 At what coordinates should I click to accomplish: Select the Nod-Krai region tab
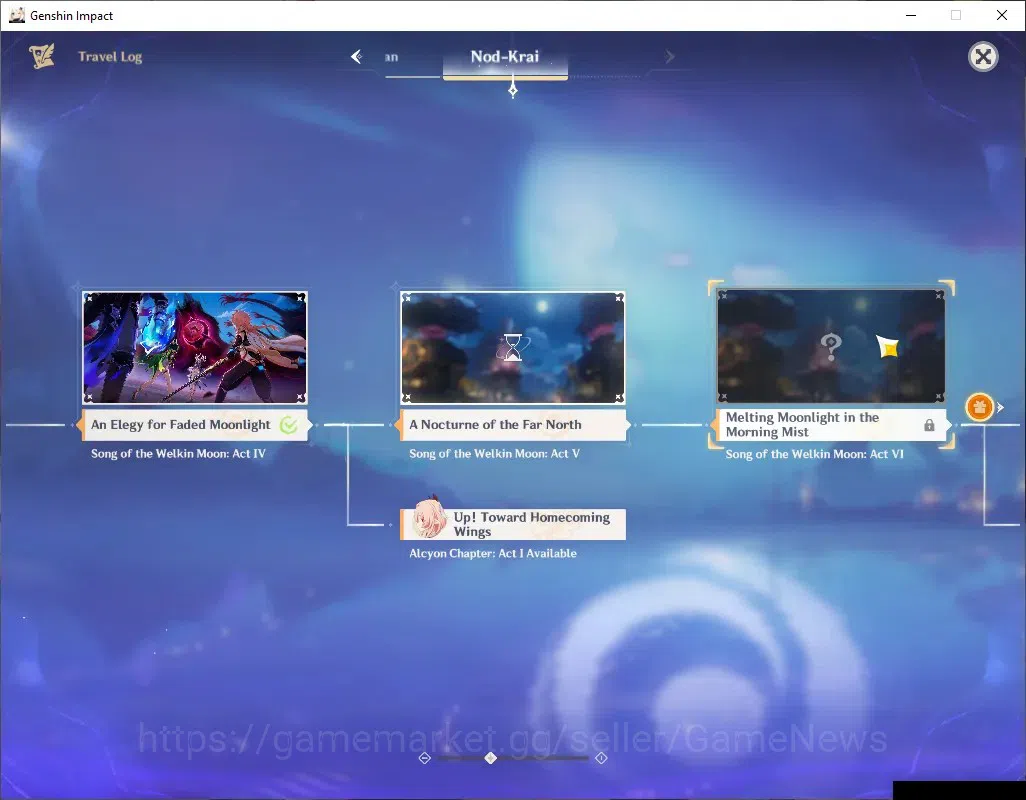pos(505,57)
